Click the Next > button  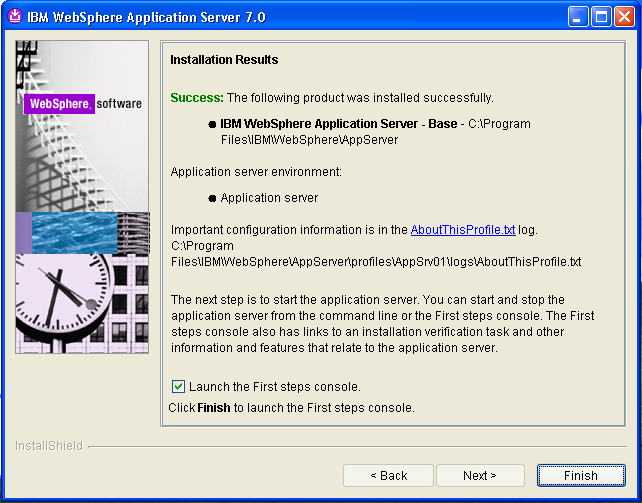coord(480,476)
